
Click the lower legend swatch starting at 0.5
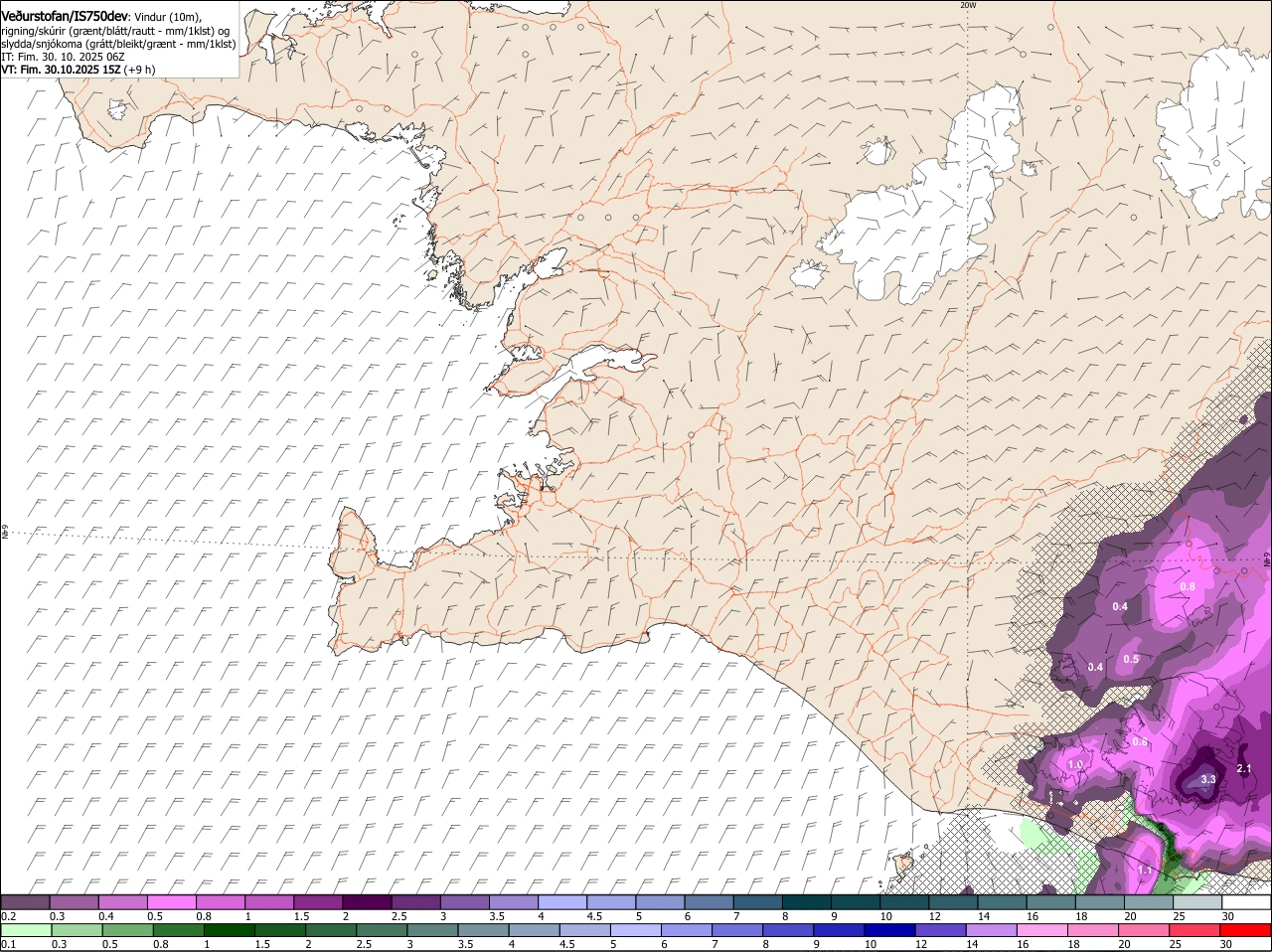[x=127, y=930]
